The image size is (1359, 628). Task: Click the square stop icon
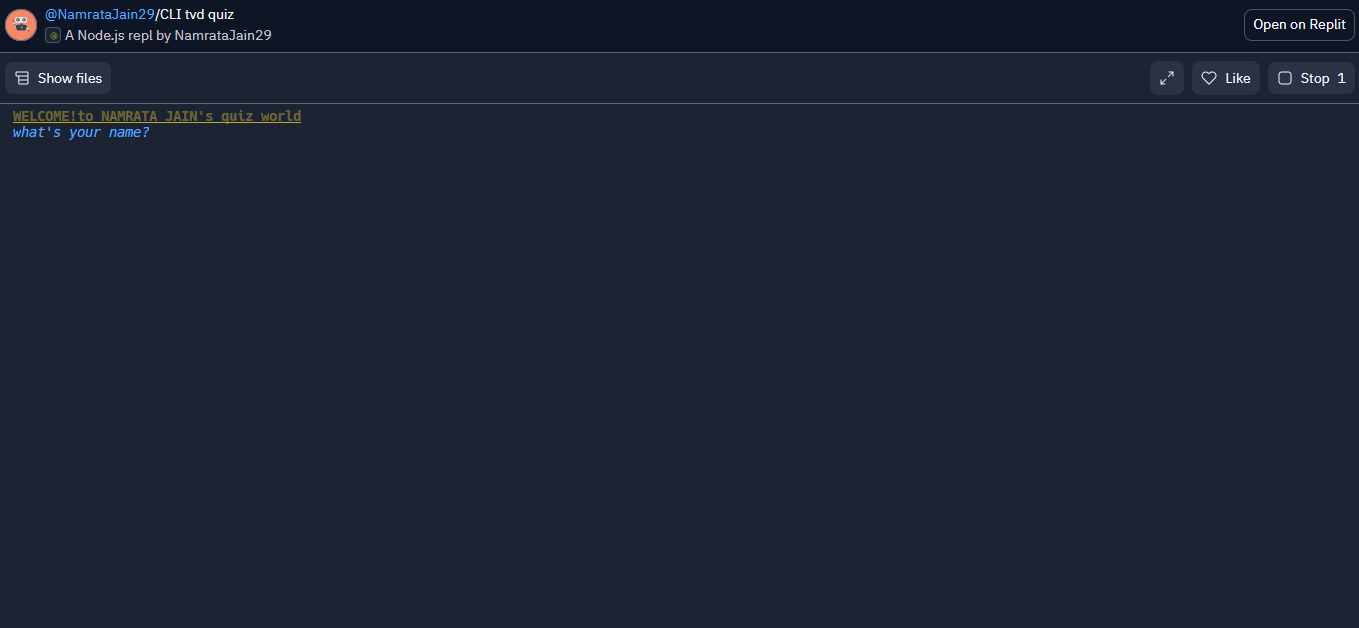coord(1285,78)
